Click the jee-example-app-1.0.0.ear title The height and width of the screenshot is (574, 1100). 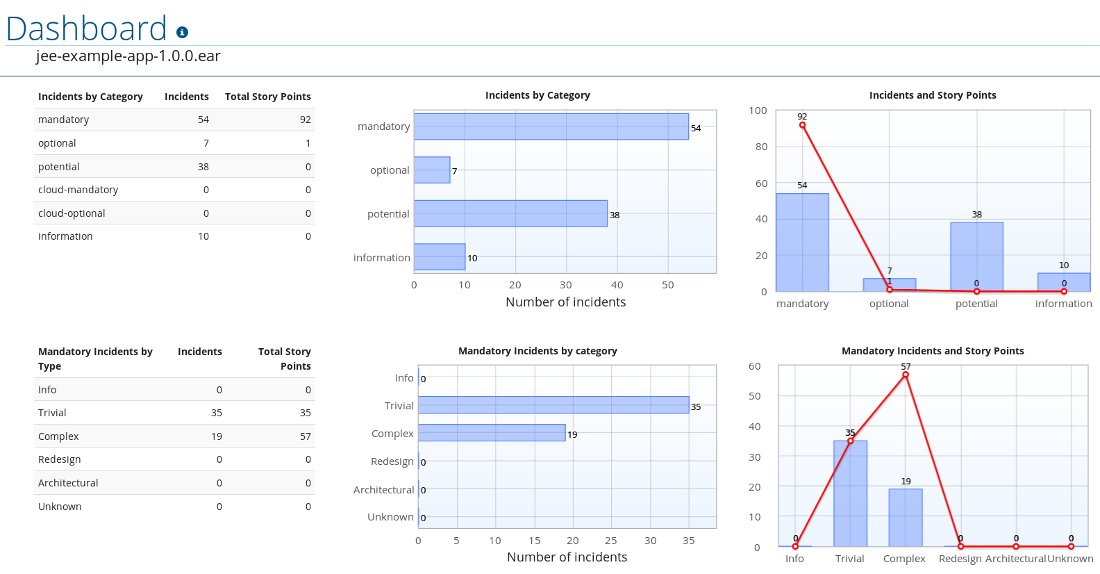[128, 56]
